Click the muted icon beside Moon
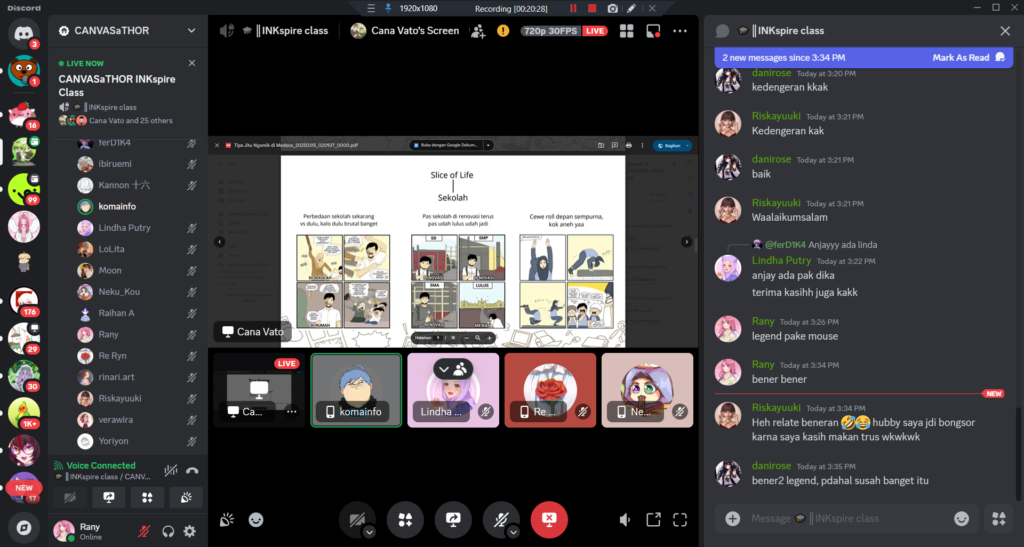This screenshot has height=547, width=1024. 192,271
